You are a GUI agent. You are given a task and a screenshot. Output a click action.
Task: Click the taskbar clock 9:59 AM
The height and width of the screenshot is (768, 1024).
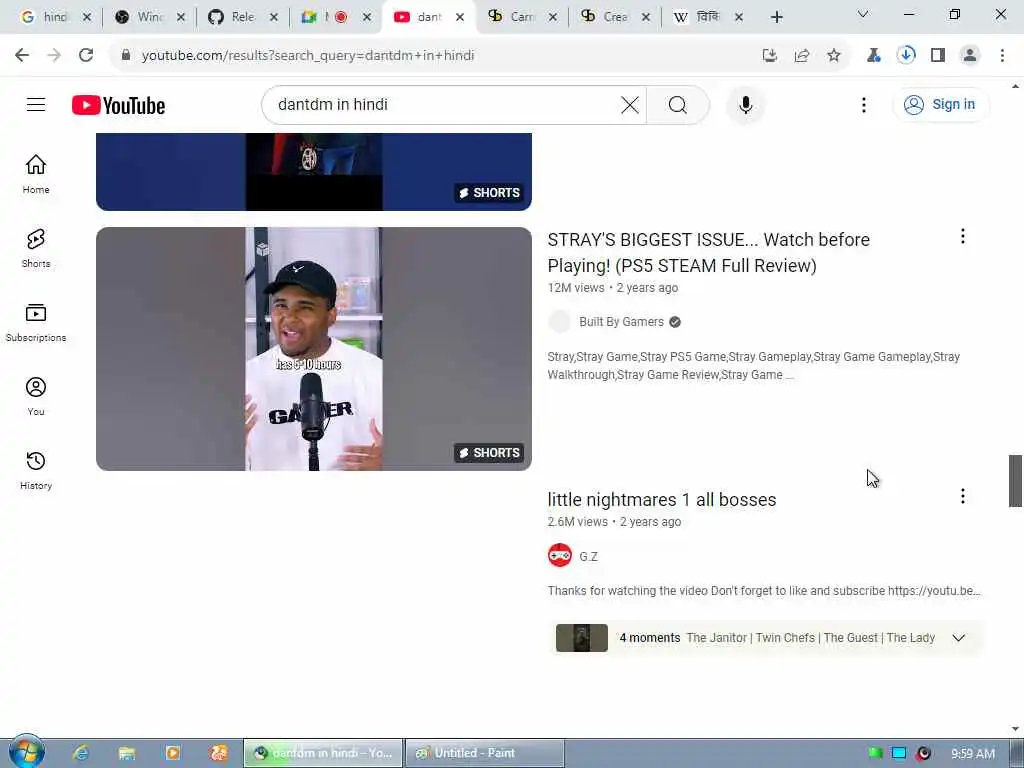click(972, 754)
